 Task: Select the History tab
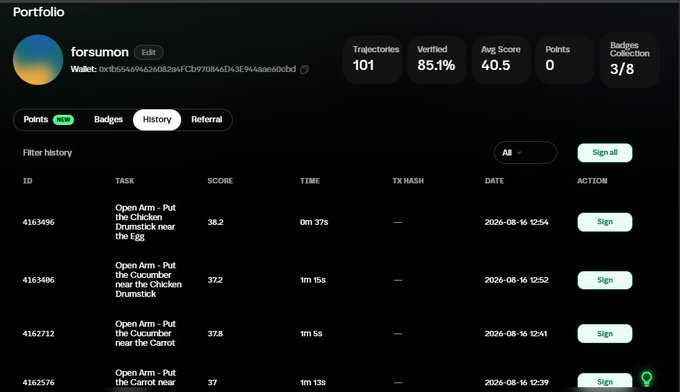157,120
